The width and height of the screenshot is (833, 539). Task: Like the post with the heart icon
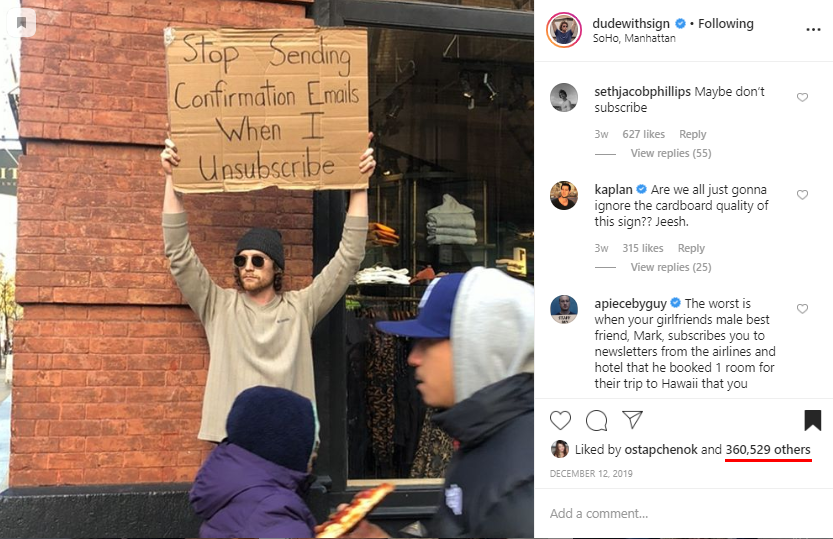coord(560,420)
